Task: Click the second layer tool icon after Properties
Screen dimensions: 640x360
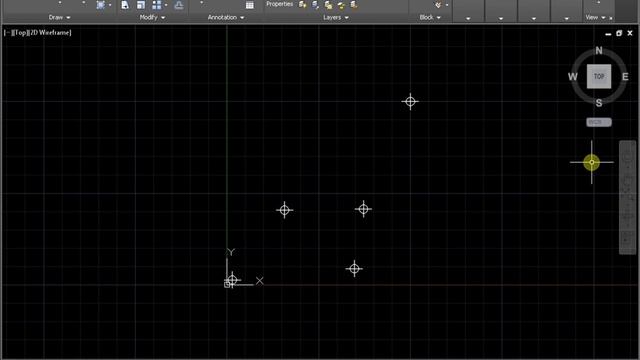Action: tap(315, 4)
